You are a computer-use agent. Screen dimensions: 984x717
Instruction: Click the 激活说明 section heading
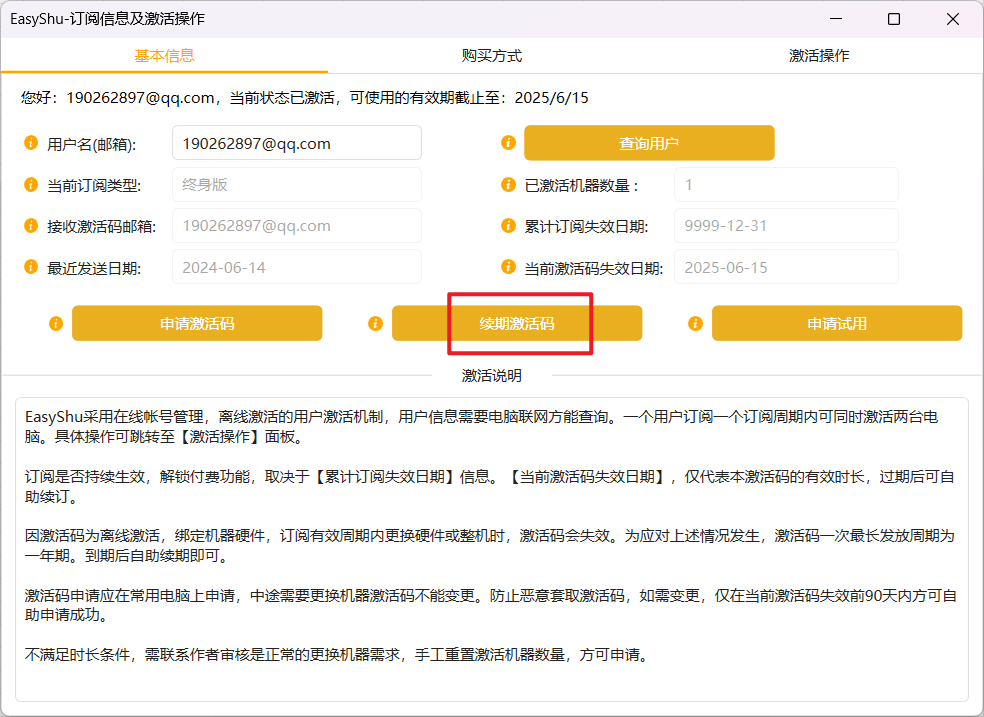click(492, 375)
